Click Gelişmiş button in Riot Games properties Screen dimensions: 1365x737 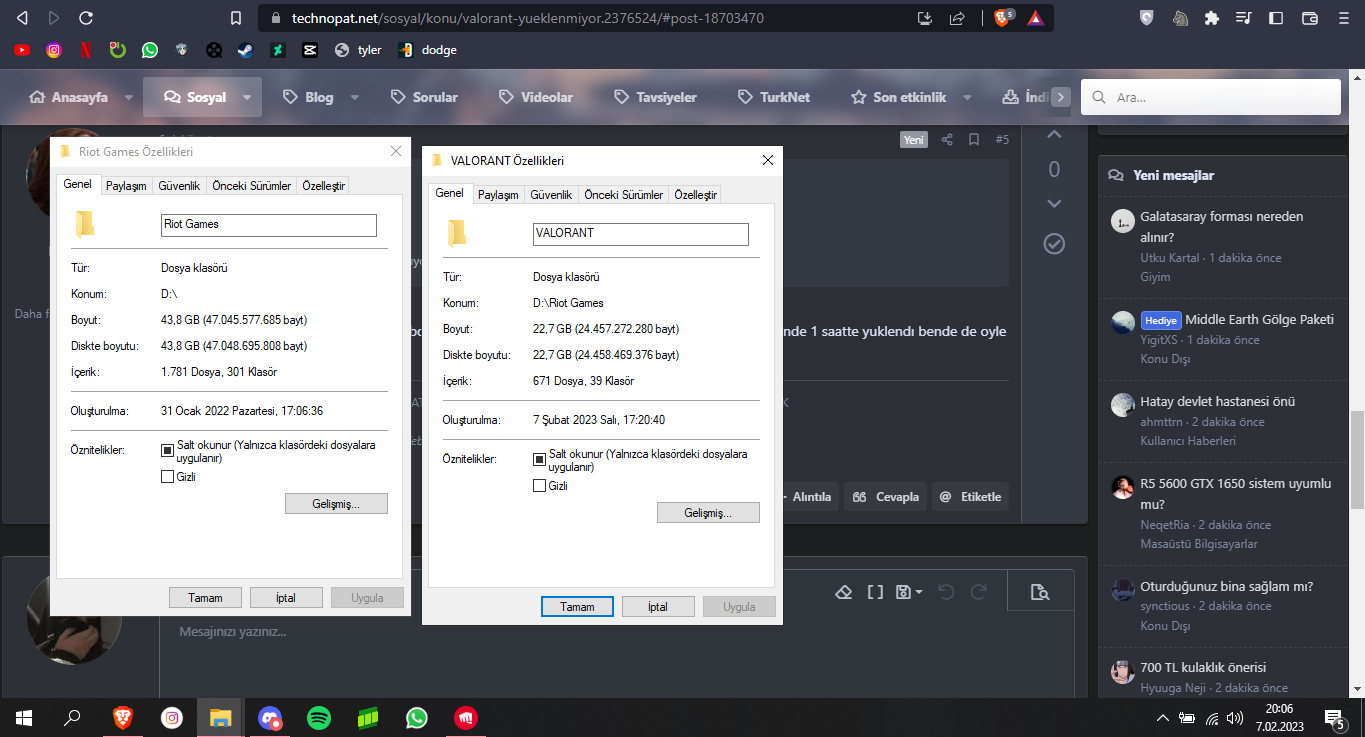pyautogui.click(x=336, y=504)
